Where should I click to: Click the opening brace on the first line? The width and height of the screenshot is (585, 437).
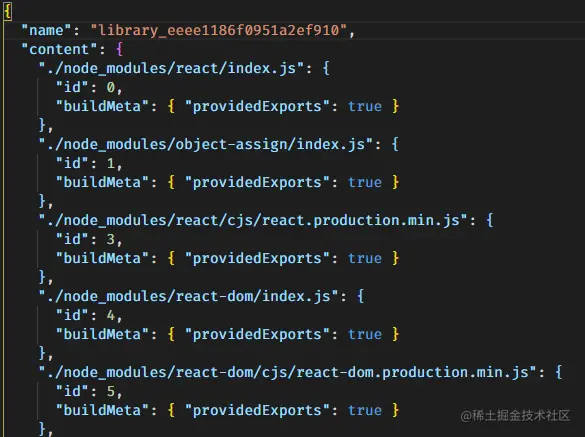8,11
